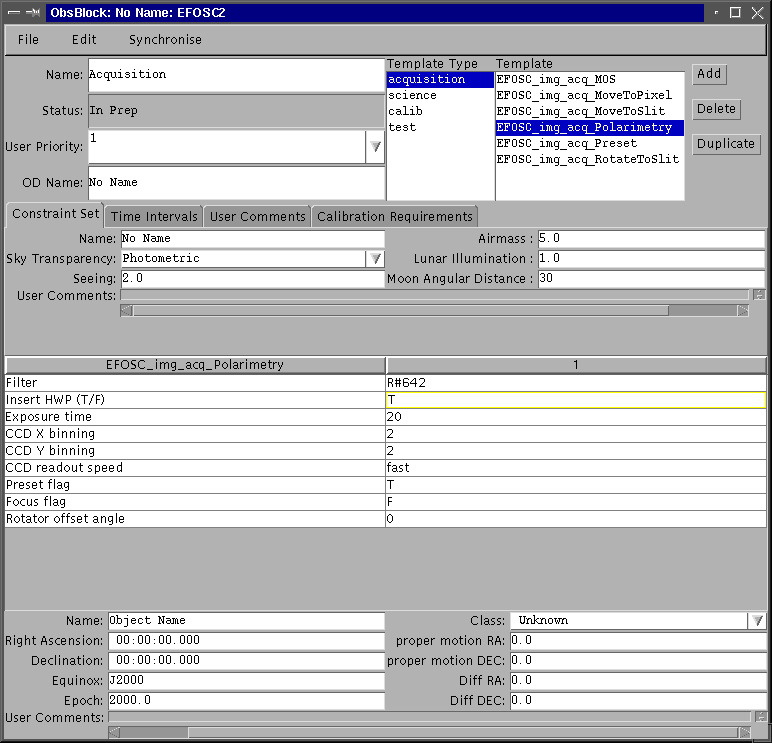Screen dimensions: 772x743
Task: Select EFOSC_img_acq_Polarimetry template
Action: pos(589,128)
